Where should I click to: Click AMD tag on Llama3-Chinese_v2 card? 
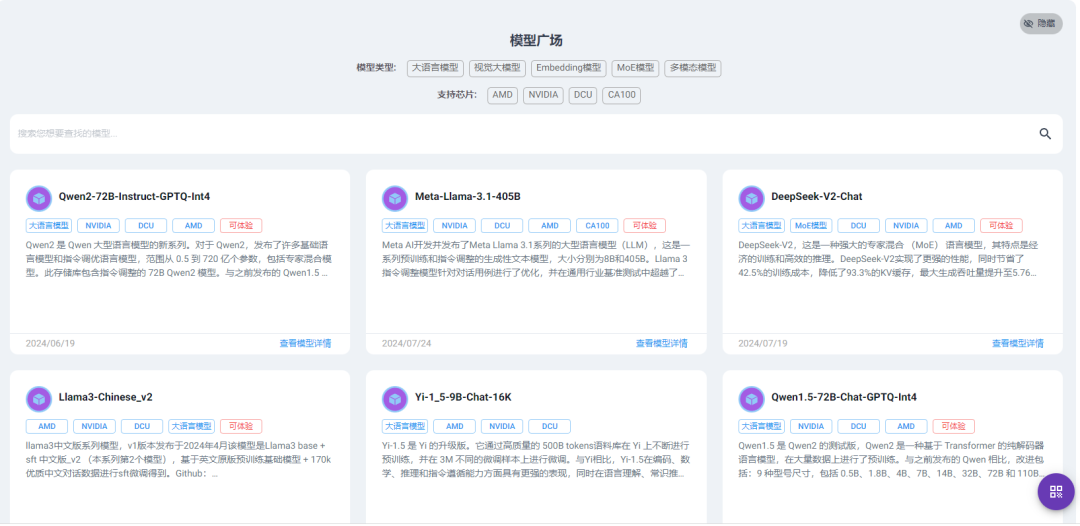(x=47, y=426)
